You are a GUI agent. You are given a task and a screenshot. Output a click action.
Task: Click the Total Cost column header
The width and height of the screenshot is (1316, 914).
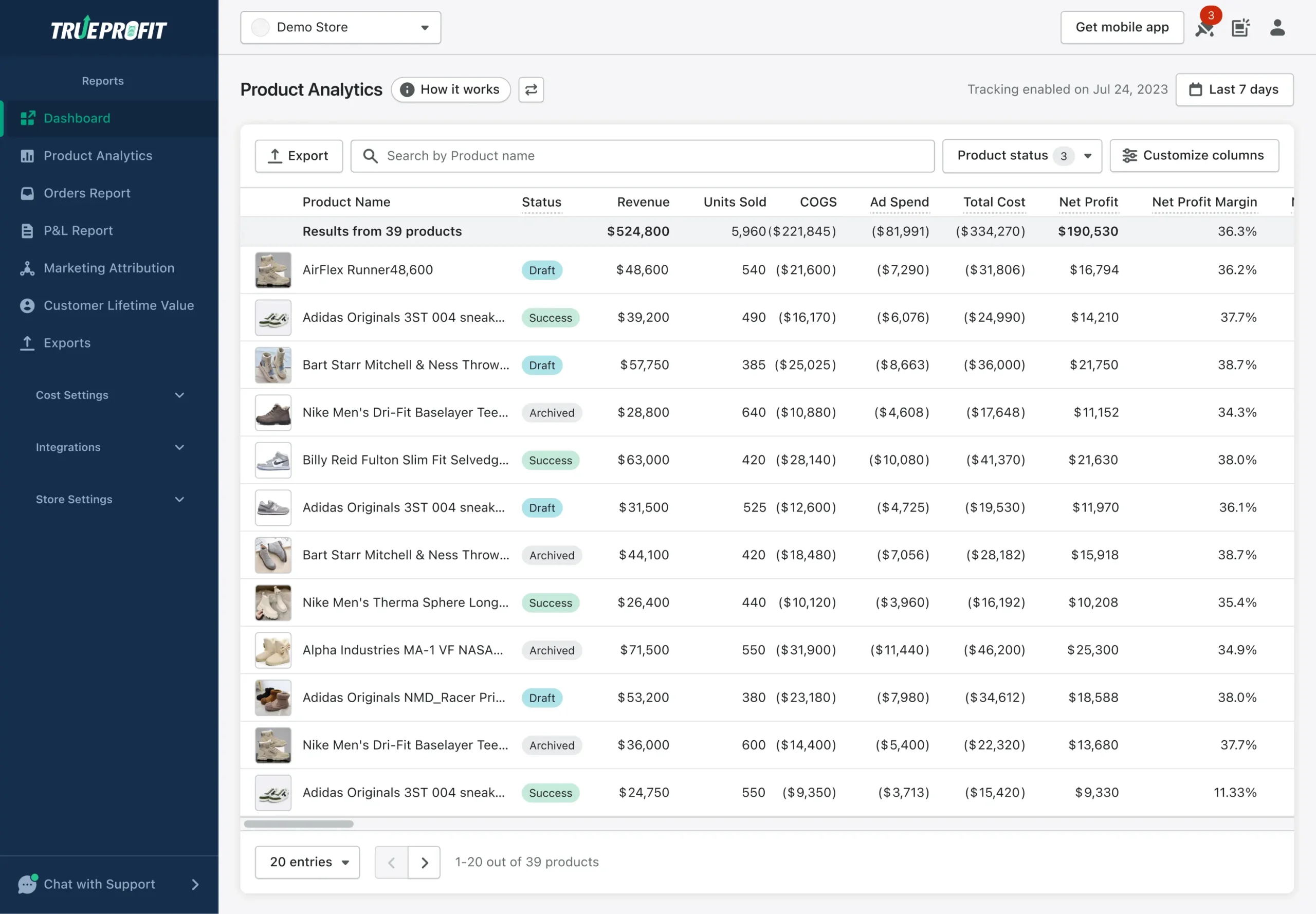click(x=994, y=202)
